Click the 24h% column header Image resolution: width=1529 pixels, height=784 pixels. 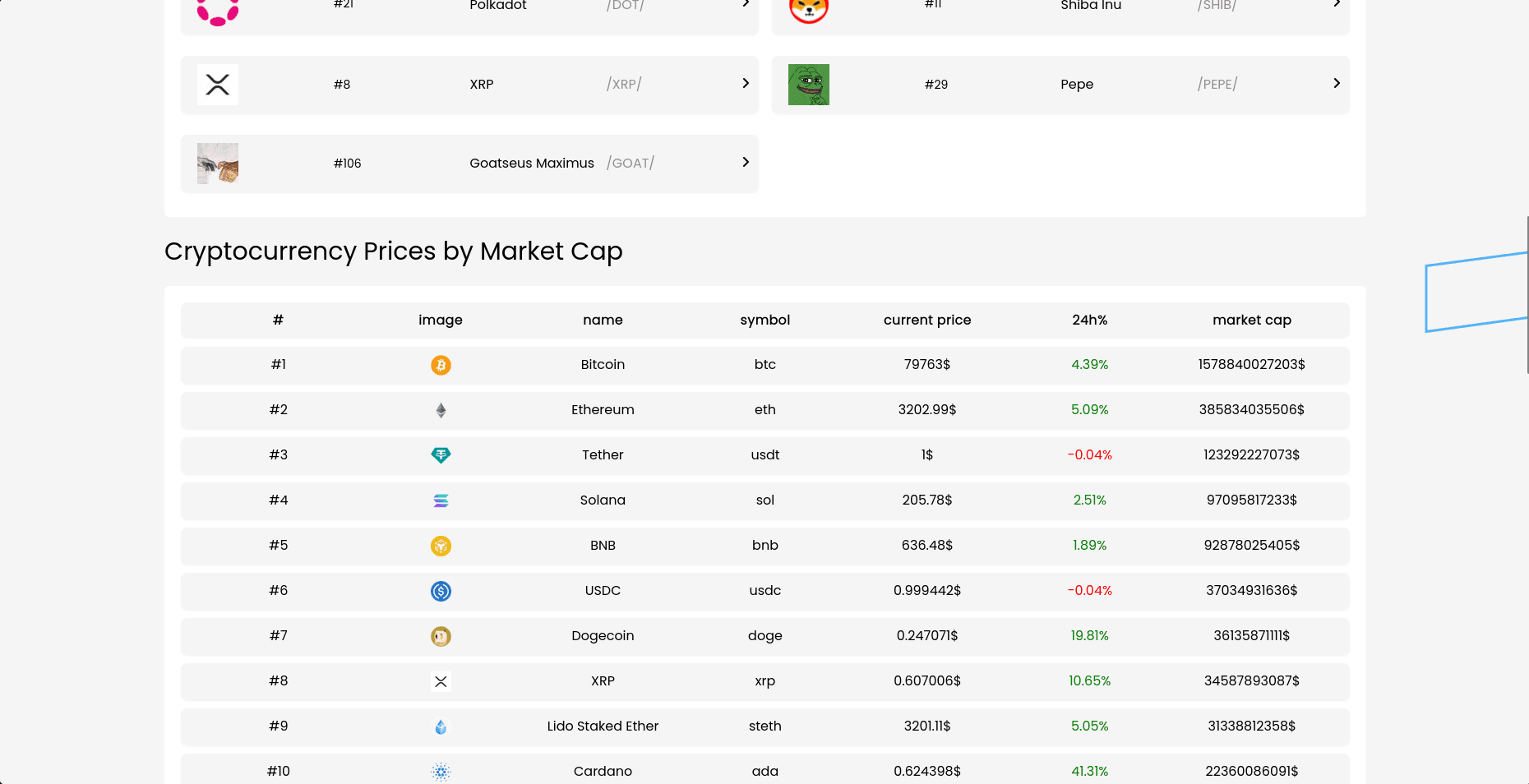pyautogui.click(x=1089, y=320)
